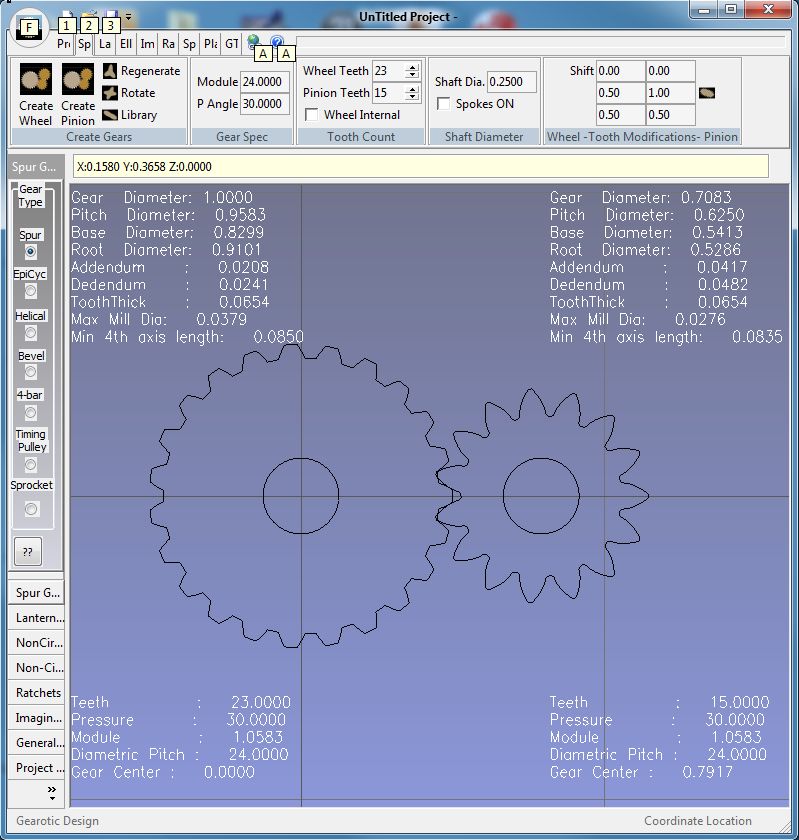Switch to the La ribbon tab

tap(105, 44)
